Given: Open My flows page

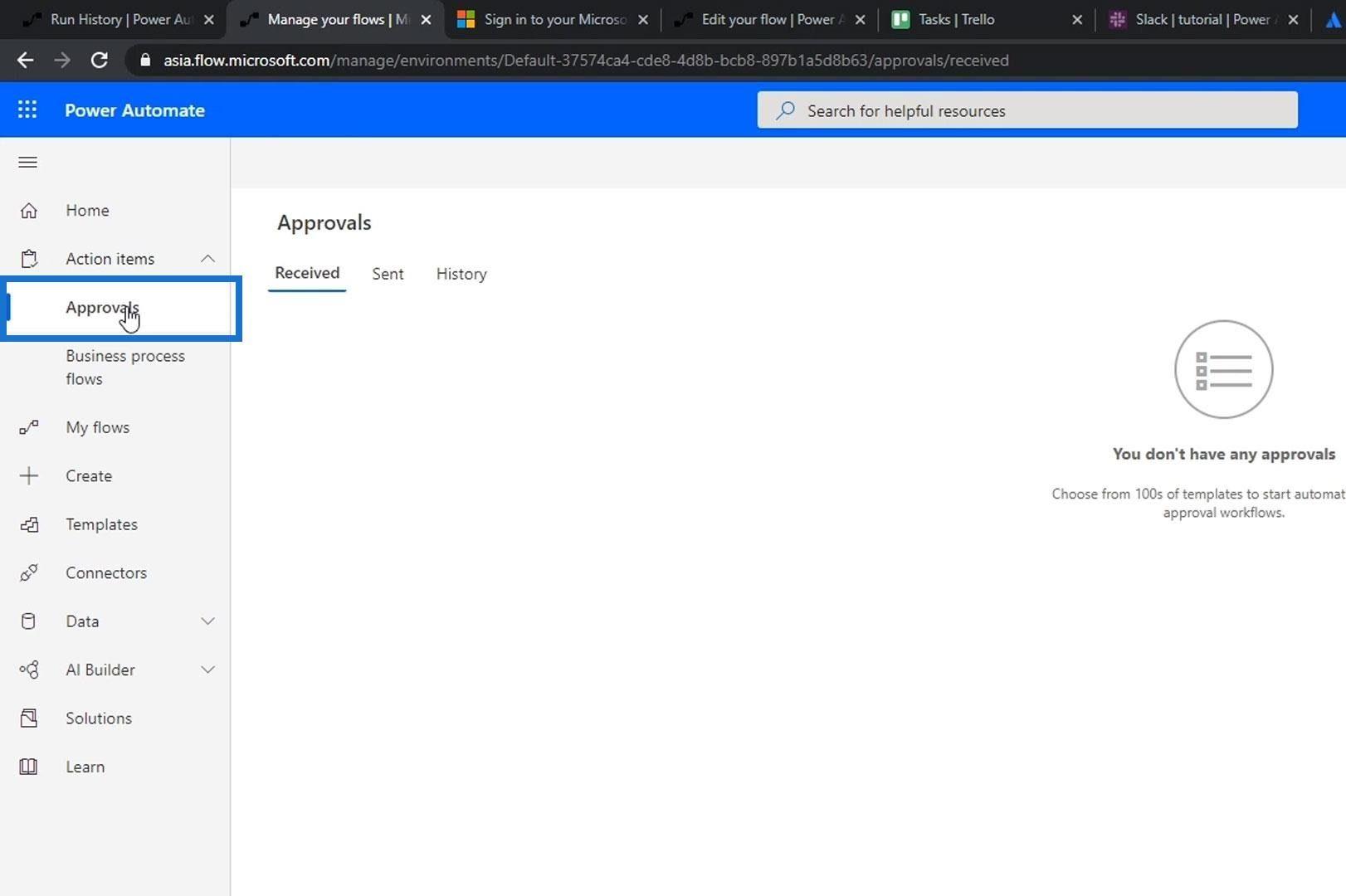Looking at the screenshot, I should (98, 427).
